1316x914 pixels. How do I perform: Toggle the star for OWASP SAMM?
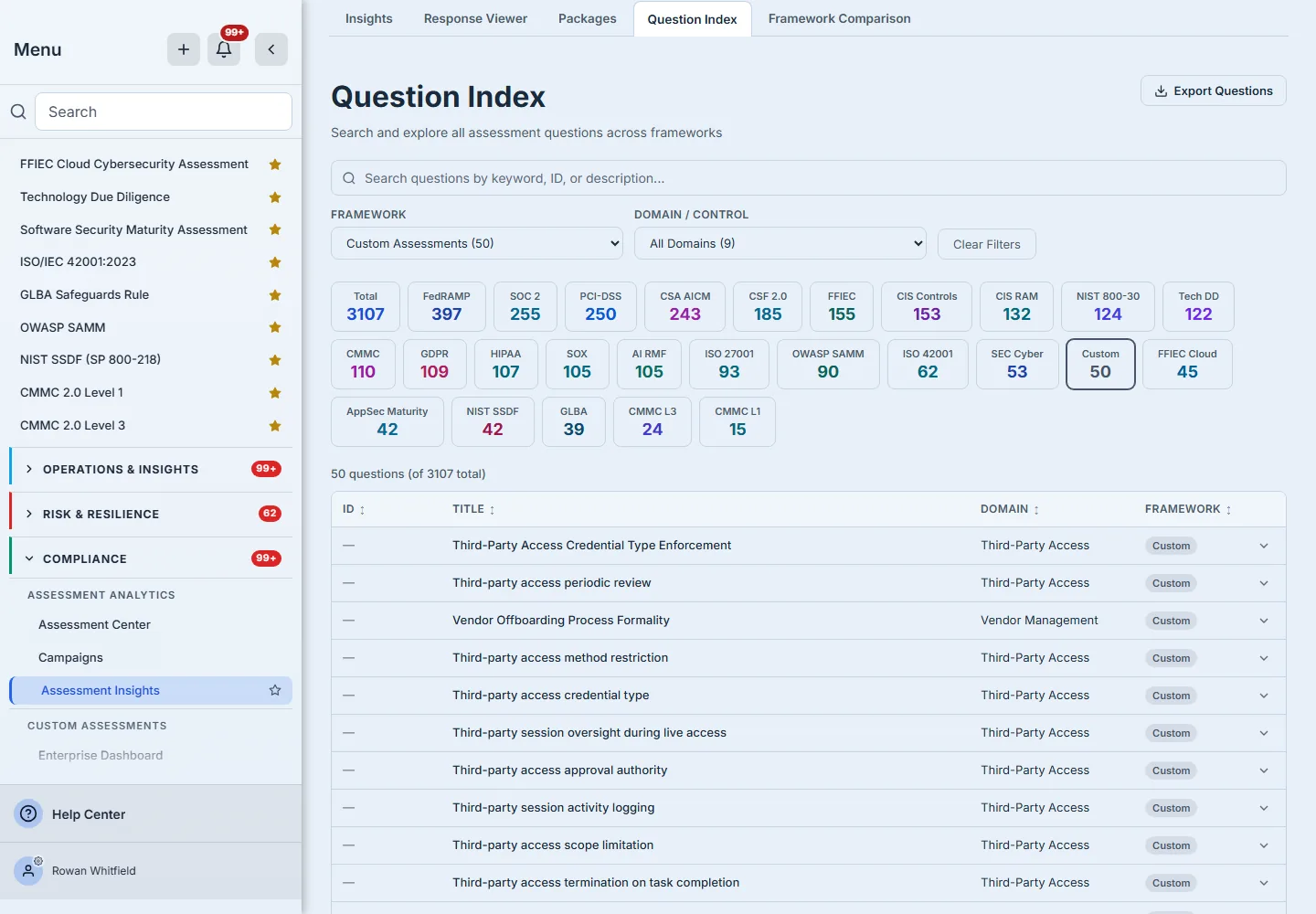[275, 327]
